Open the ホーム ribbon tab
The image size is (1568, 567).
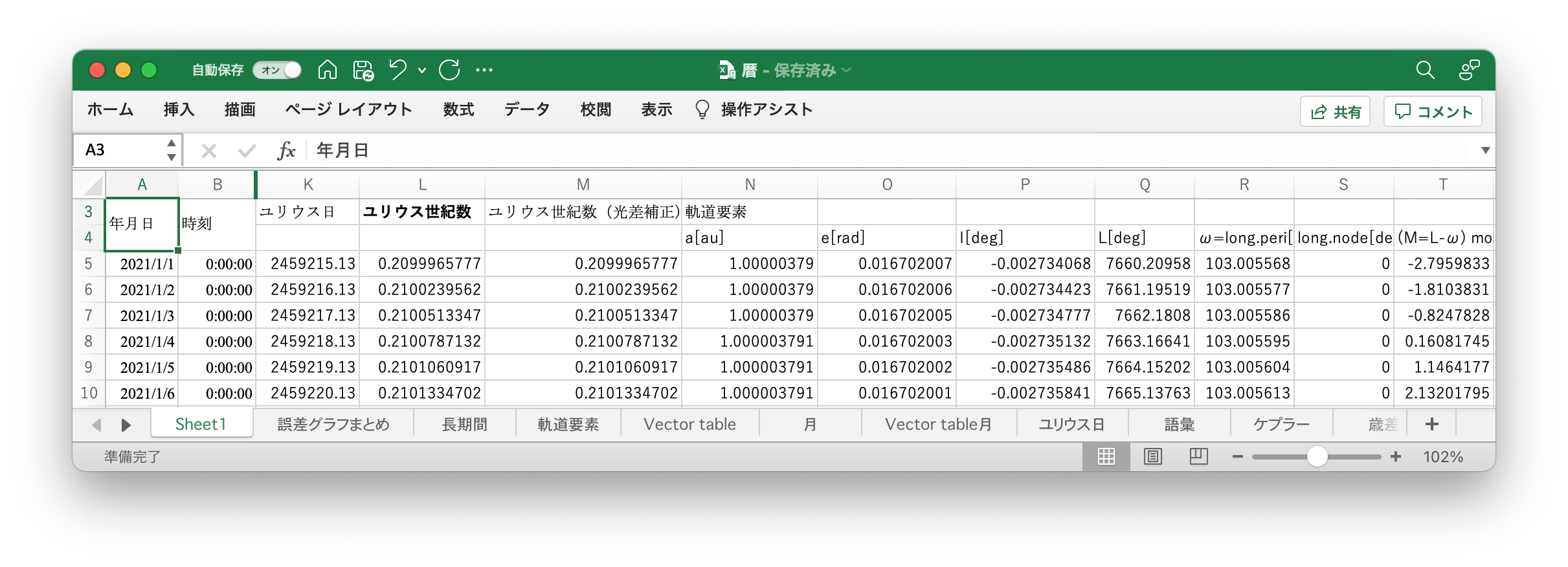111,109
